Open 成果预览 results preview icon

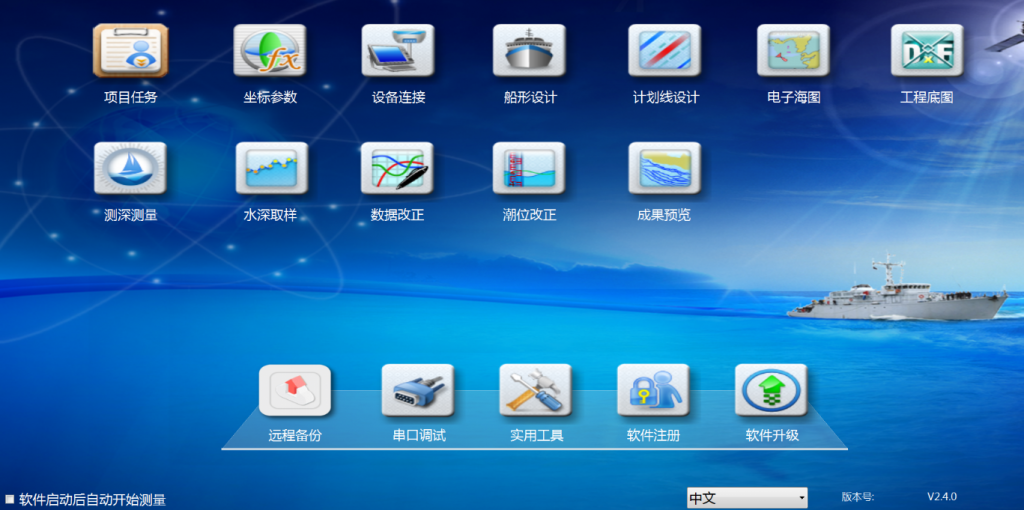point(664,168)
